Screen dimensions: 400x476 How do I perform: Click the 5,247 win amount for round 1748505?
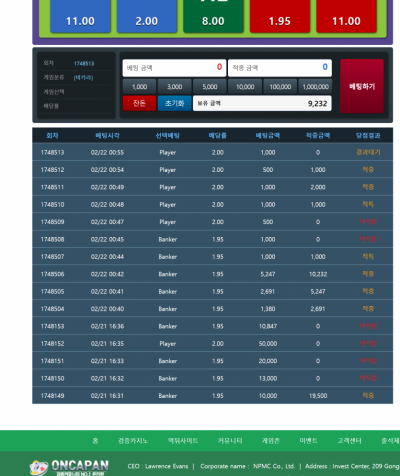pos(318,291)
